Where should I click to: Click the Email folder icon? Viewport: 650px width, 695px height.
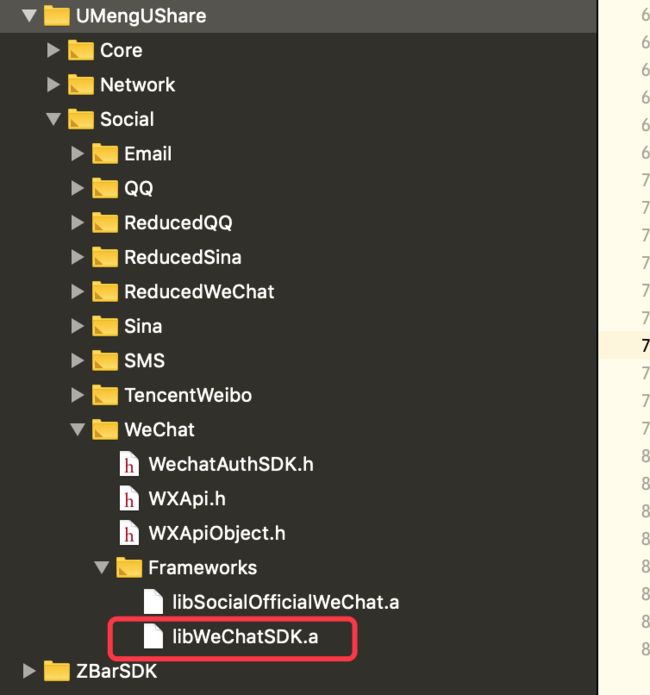pyautogui.click(x=105, y=153)
